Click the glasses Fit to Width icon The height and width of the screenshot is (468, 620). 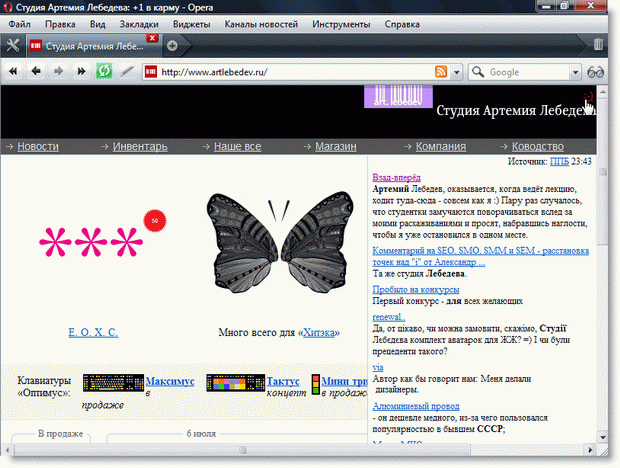(x=595, y=72)
